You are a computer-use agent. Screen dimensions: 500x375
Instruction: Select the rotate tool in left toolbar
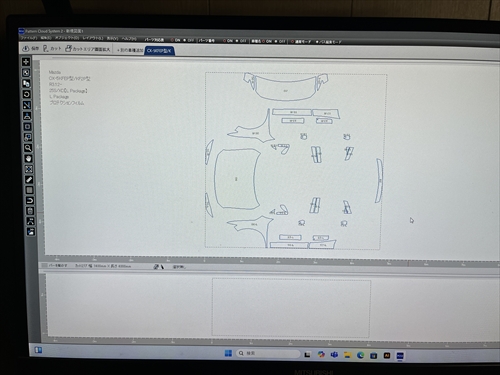[x=27, y=94]
